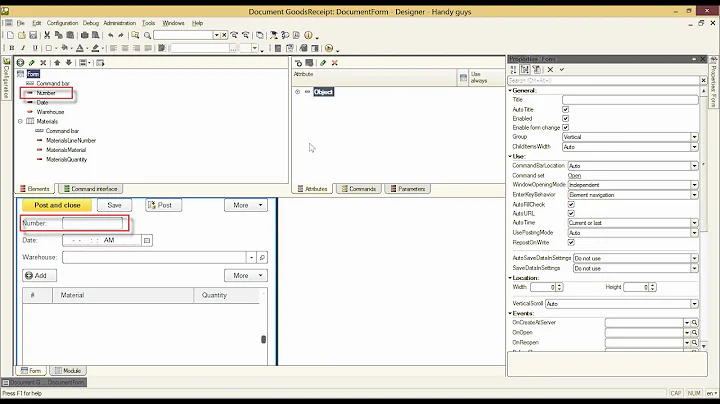The height and width of the screenshot is (404, 720).
Task: Click the Post and close button
Action: (x=57, y=205)
